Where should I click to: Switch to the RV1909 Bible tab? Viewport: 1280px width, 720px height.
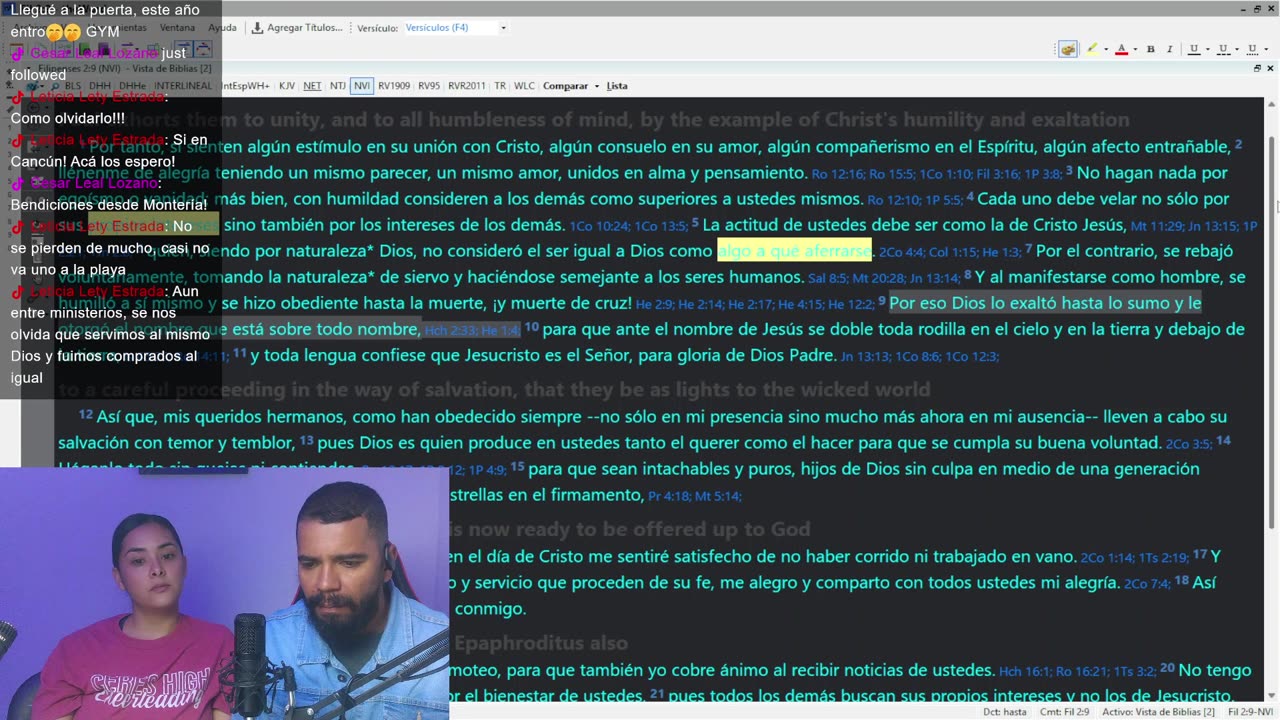coord(394,86)
